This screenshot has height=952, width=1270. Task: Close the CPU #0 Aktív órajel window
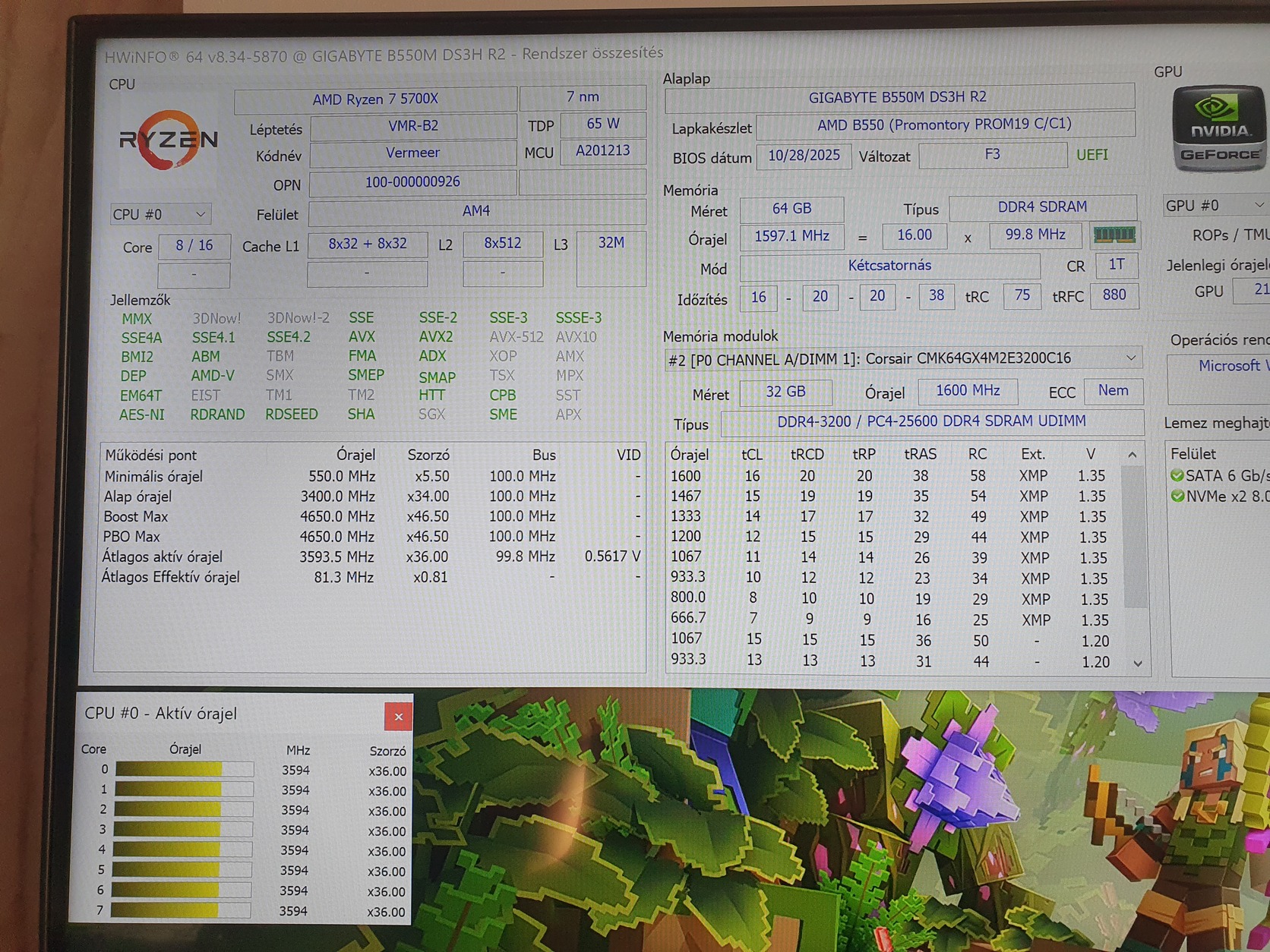click(x=398, y=716)
